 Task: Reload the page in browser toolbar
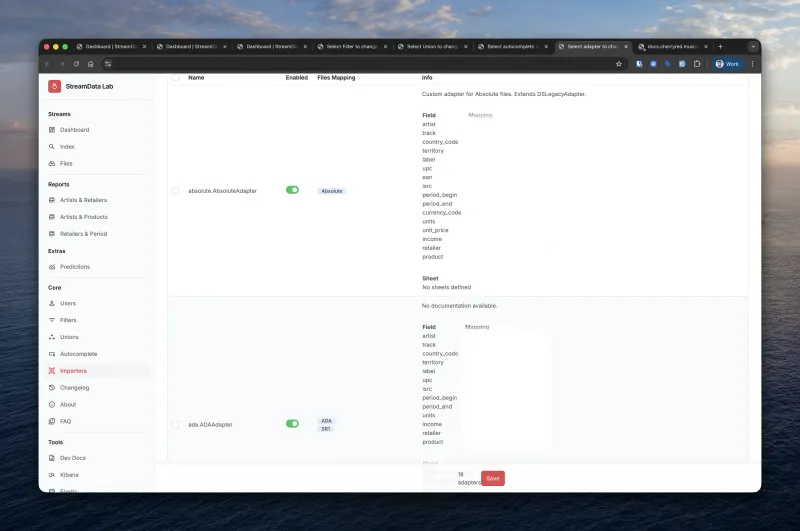pyautogui.click(x=76, y=64)
